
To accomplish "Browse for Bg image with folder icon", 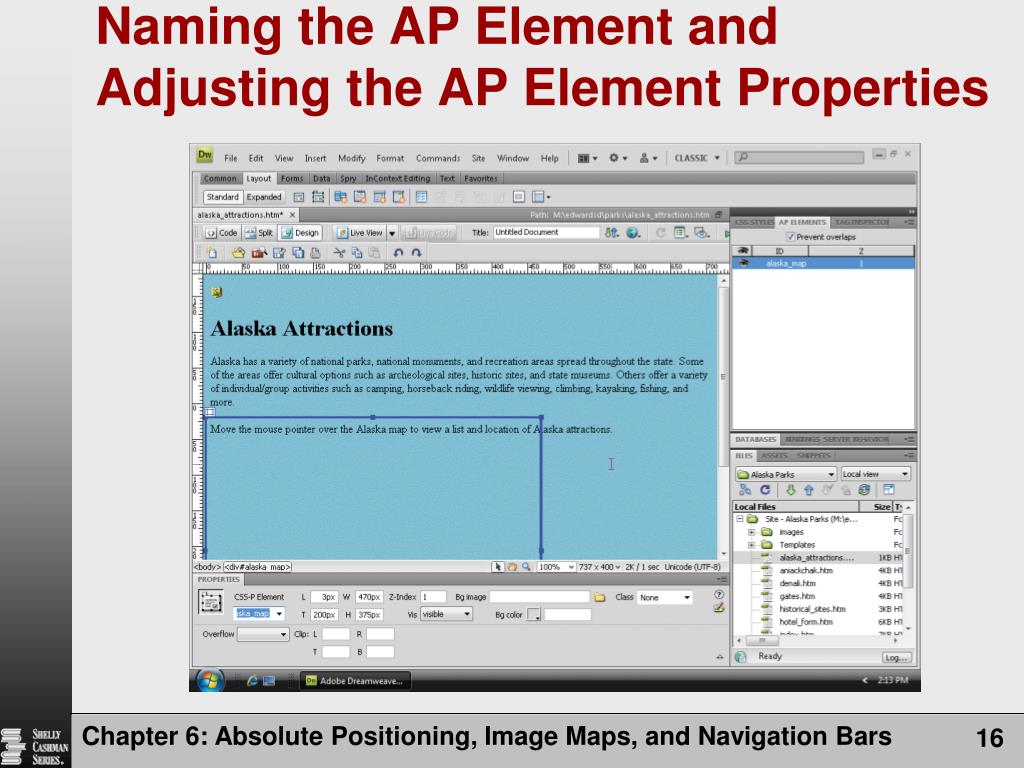I will 600,597.
